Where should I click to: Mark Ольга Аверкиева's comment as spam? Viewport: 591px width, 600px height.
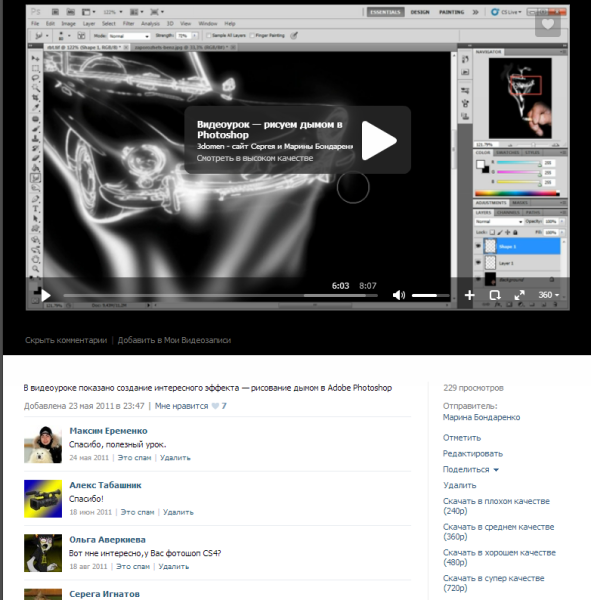[x=133, y=566]
